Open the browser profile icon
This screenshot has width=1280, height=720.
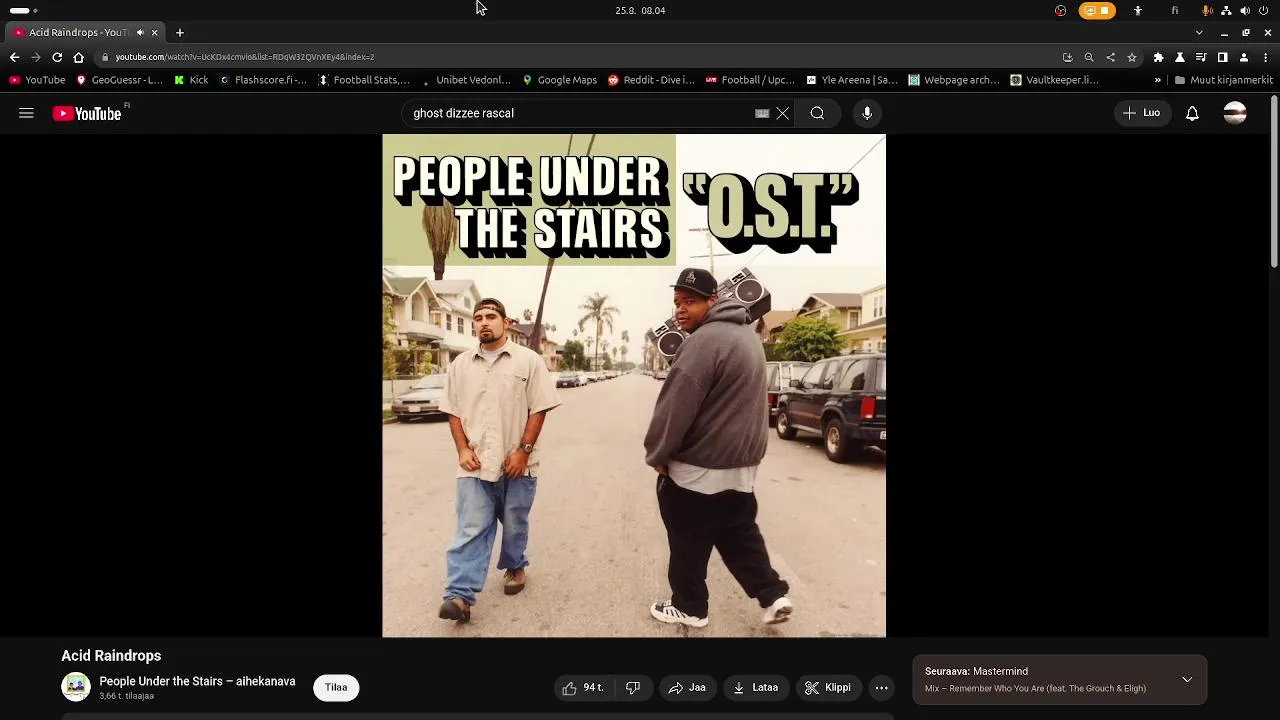(x=1244, y=57)
